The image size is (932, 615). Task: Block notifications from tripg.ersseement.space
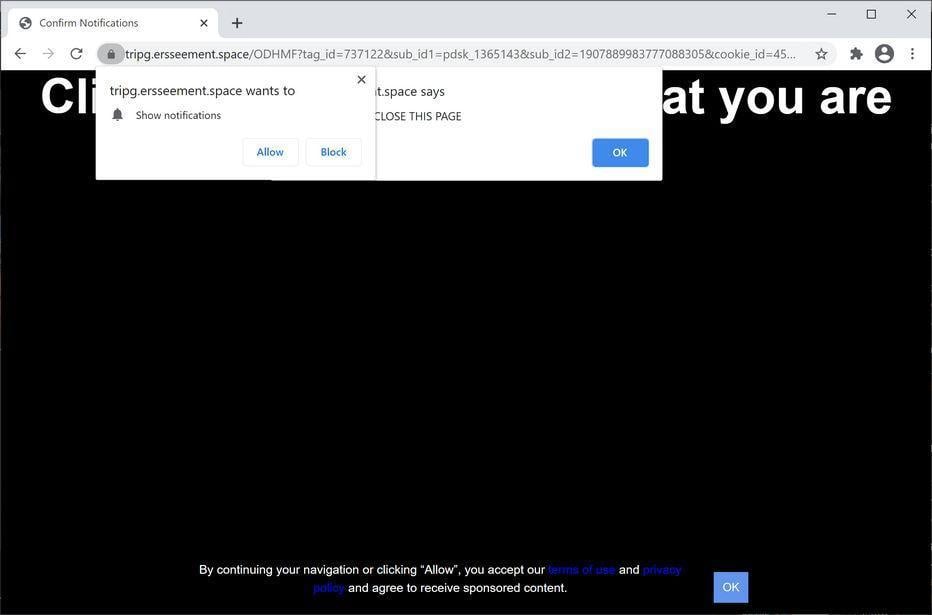(x=333, y=152)
